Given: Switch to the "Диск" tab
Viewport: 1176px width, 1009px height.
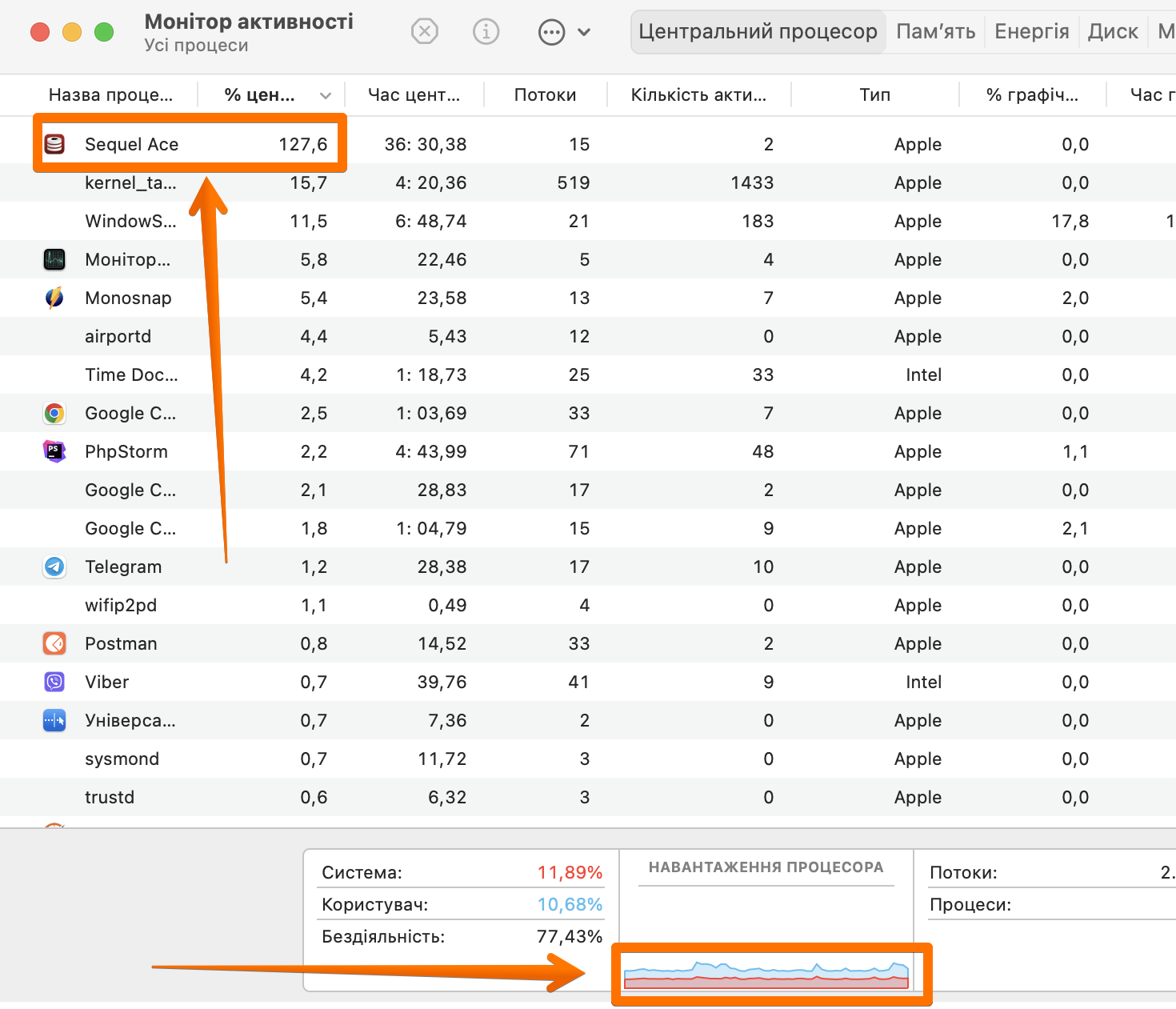Looking at the screenshot, I should pyautogui.click(x=1113, y=31).
